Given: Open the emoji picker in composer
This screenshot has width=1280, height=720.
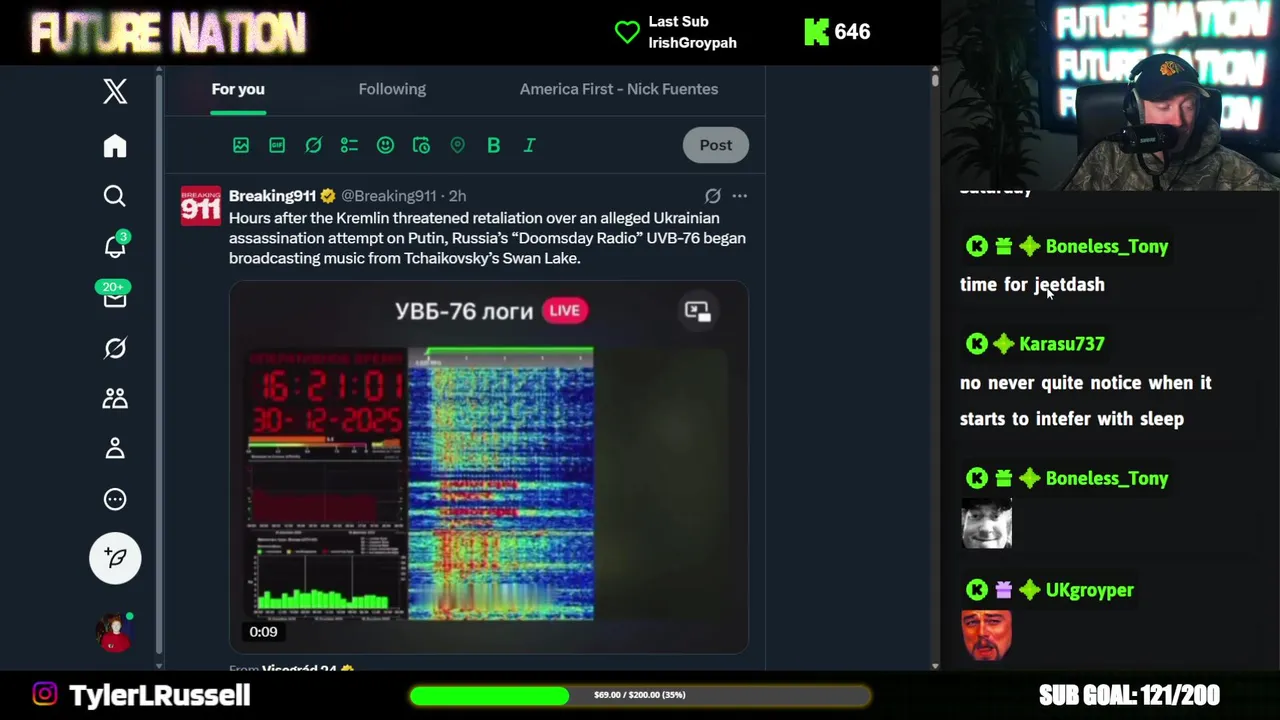Looking at the screenshot, I should point(385,145).
